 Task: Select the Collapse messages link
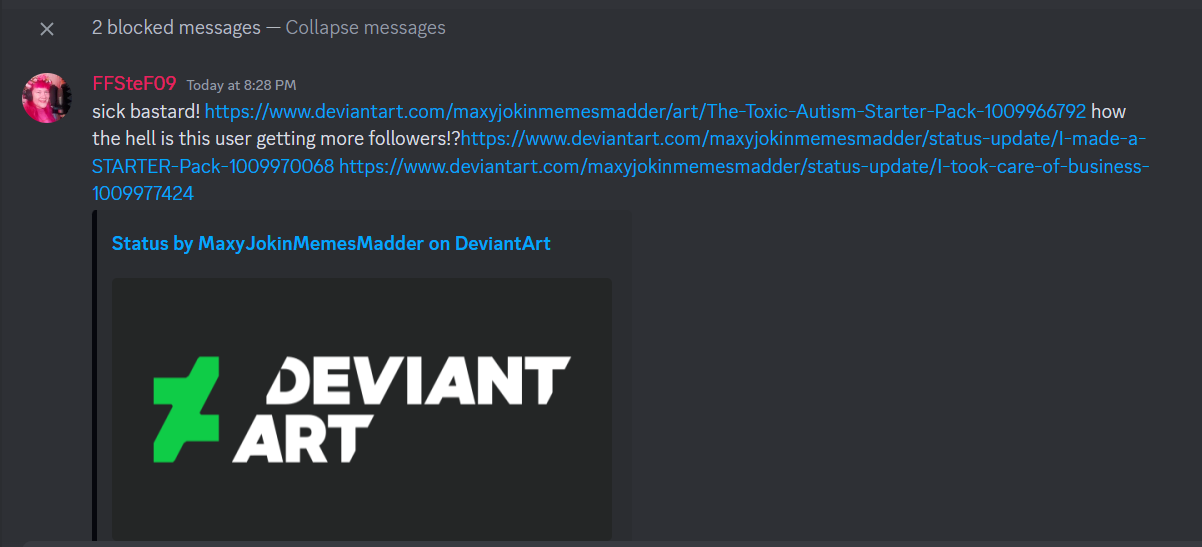tap(365, 28)
